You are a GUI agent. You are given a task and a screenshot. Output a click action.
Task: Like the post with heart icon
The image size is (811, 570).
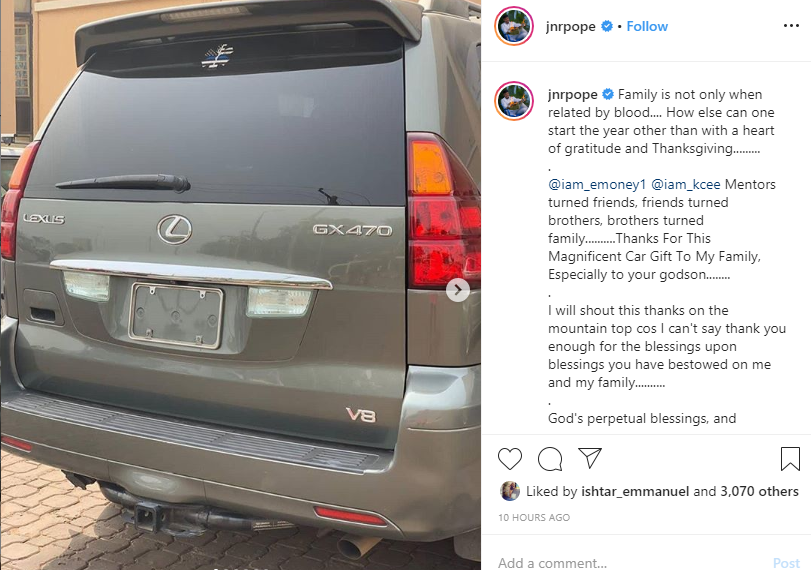pyautogui.click(x=509, y=459)
